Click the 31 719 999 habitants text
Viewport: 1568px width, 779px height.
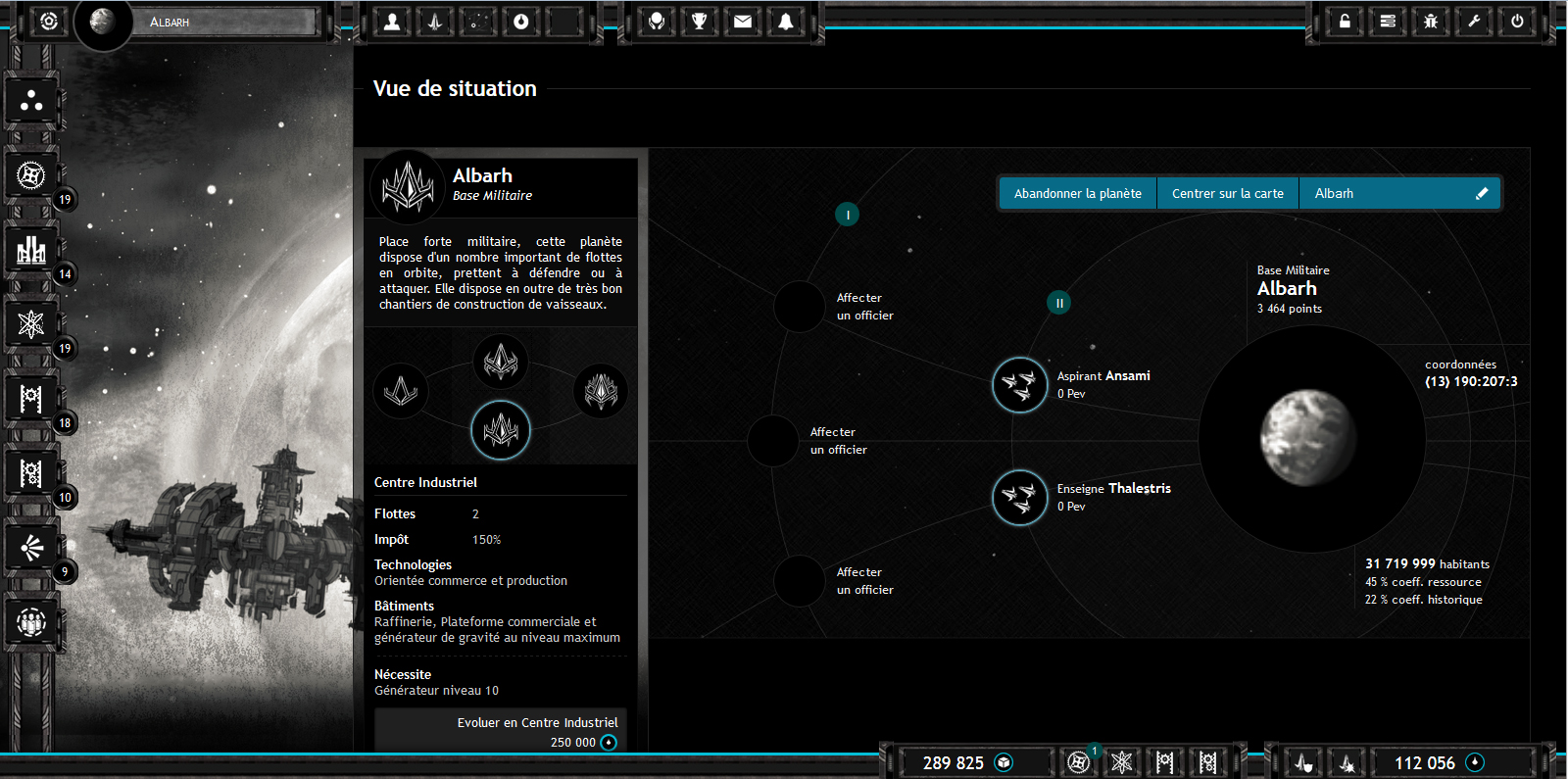[1427, 563]
